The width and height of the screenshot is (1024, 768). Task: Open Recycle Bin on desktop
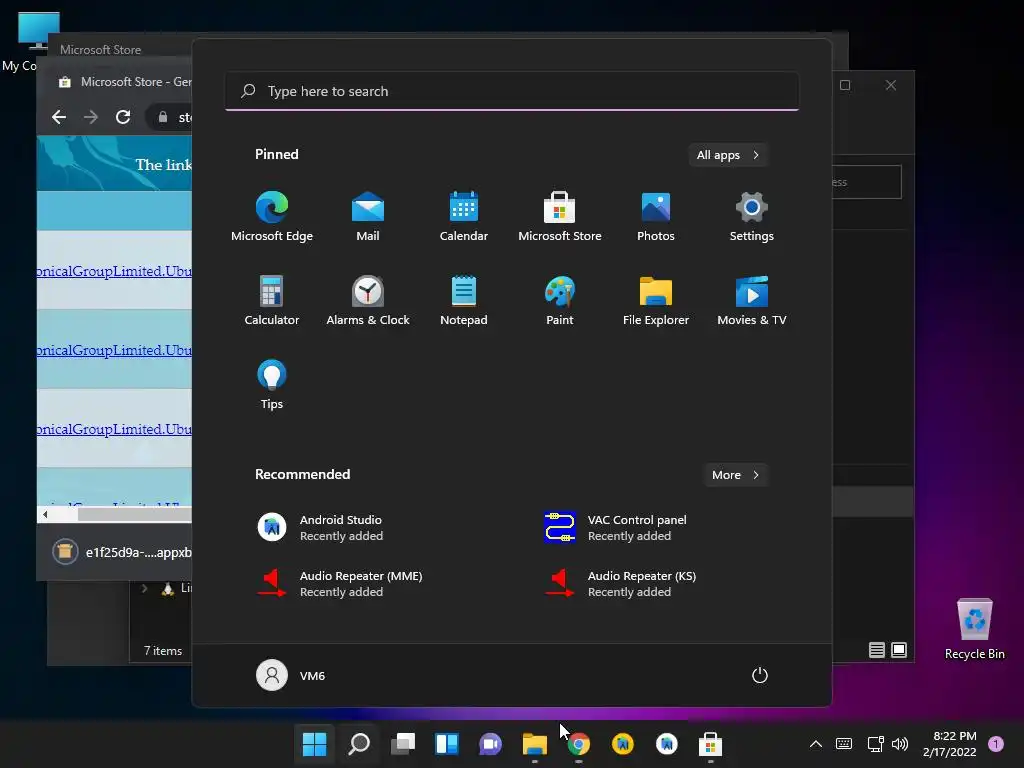coord(974,629)
